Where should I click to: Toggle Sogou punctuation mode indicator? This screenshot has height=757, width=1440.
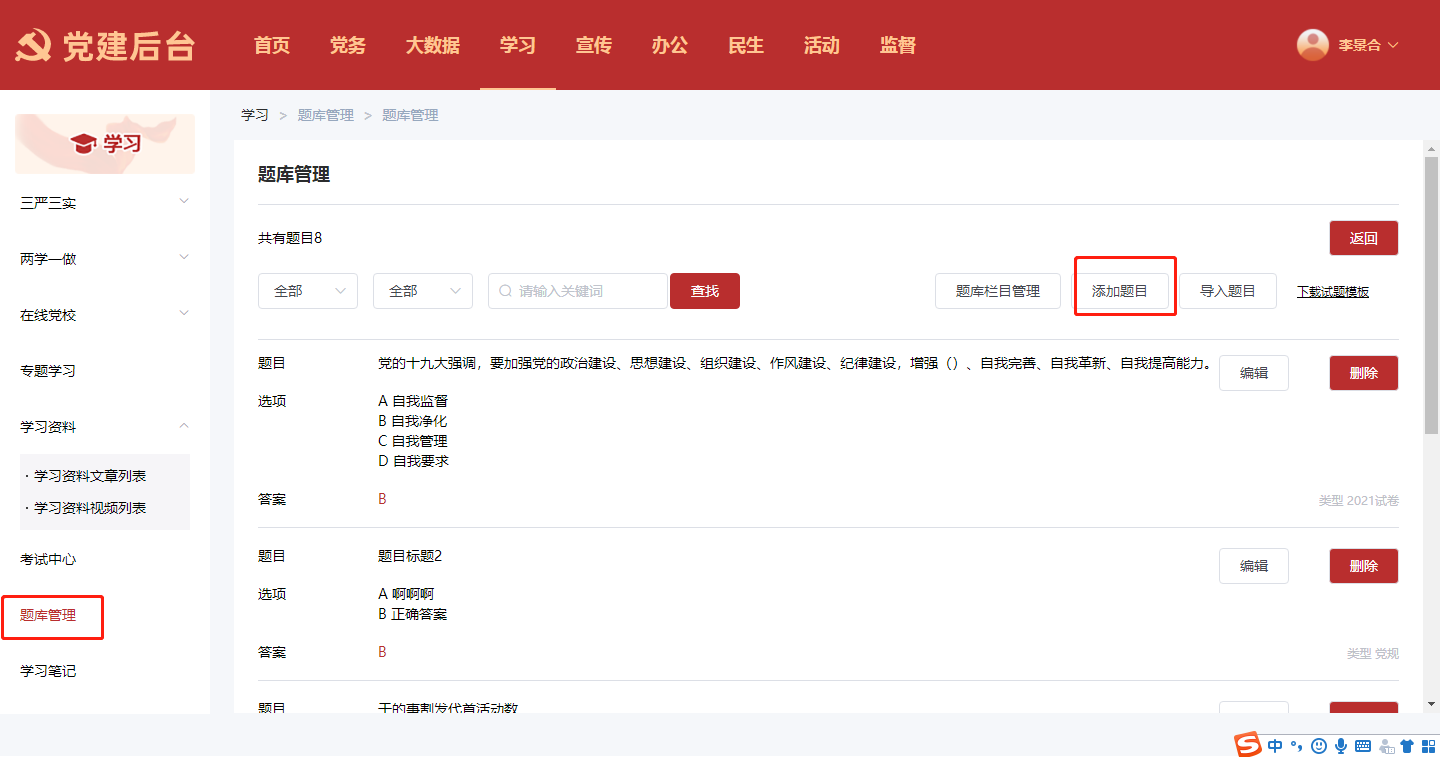pyautogui.click(x=1297, y=745)
